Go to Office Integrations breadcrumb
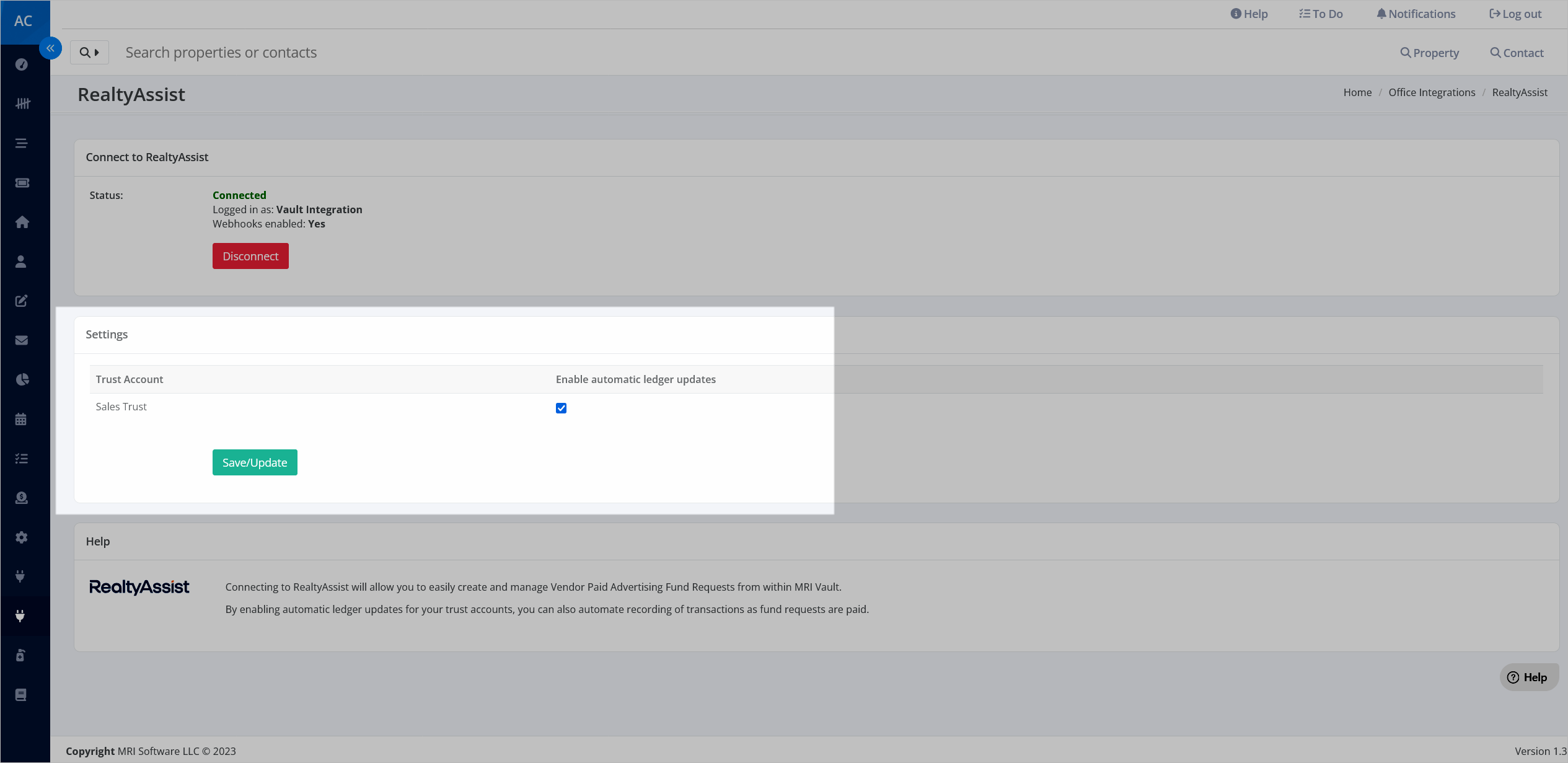The image size is (1568, 763). pyautogui.click(x=1432, y=92)
